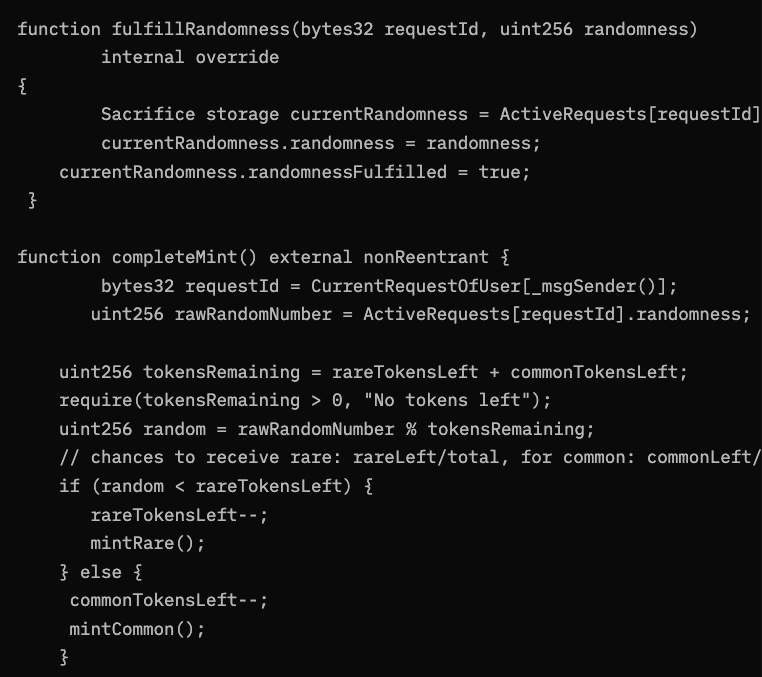This screenshot has height=677, width=762.
Task: Click the tokensRemaining variable declaration
Action: [x=222, y=372]
